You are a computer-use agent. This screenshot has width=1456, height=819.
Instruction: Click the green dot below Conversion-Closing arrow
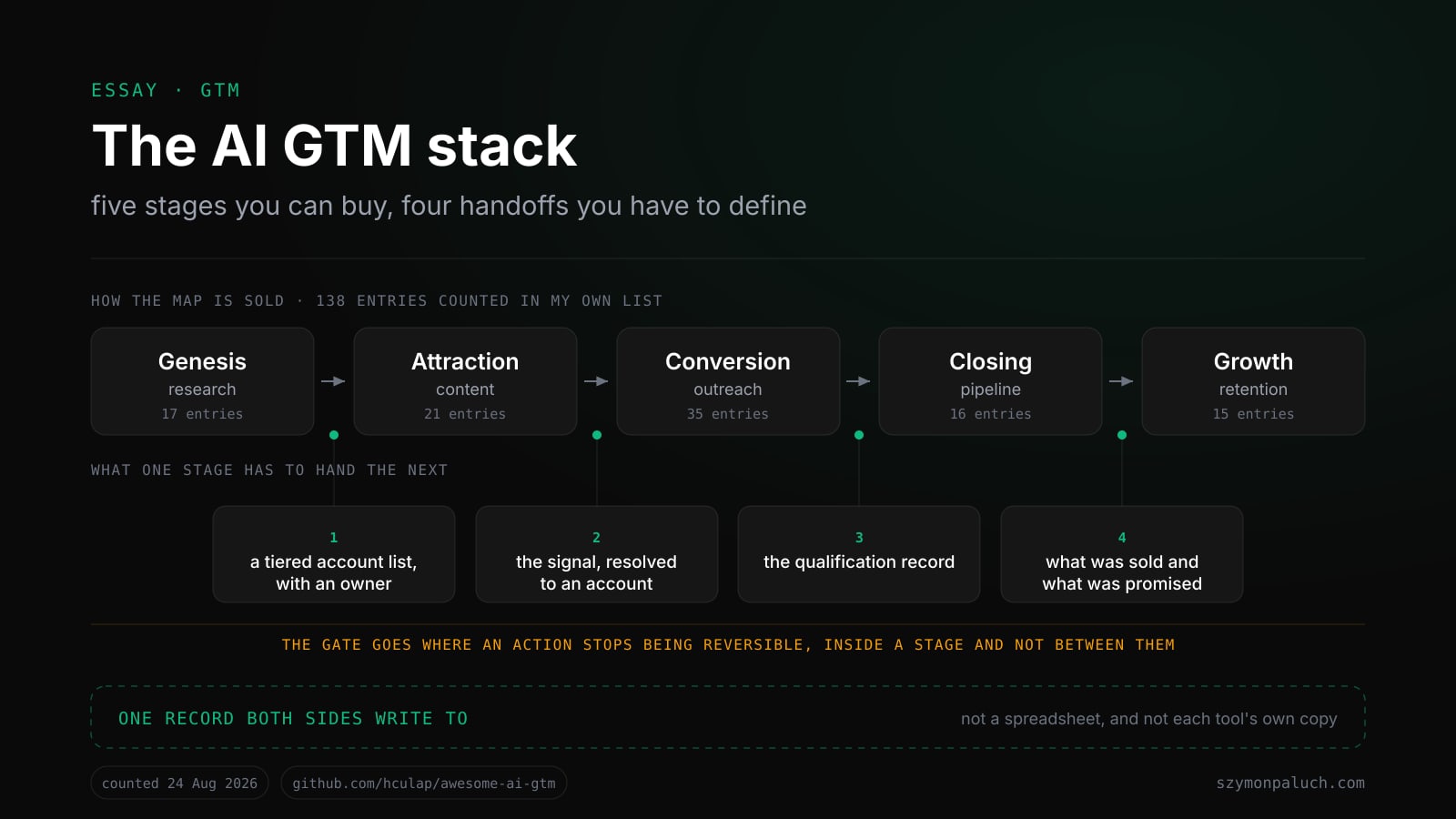pyautogui.click(x=859, y=435)
